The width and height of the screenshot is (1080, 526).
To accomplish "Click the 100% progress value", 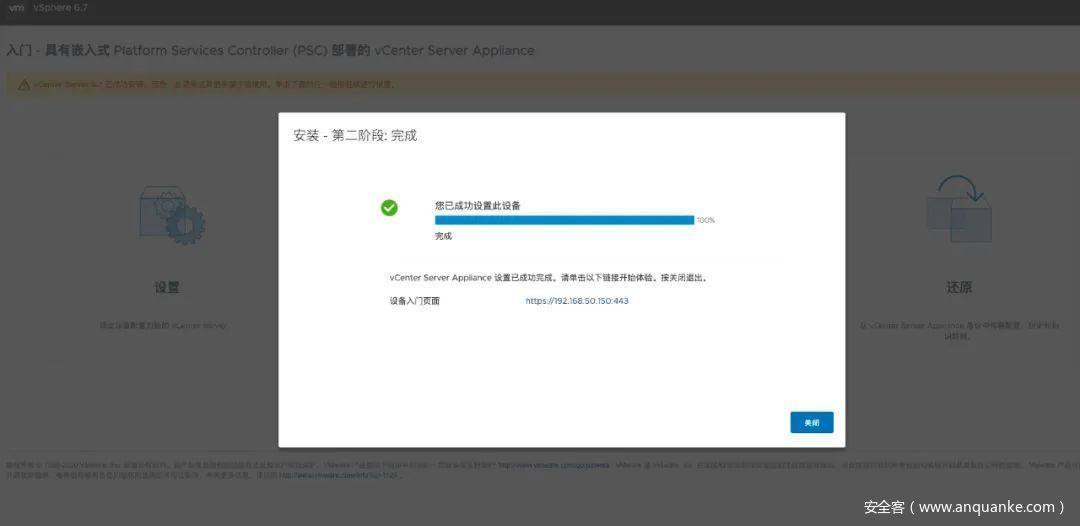I will (706, 220).
